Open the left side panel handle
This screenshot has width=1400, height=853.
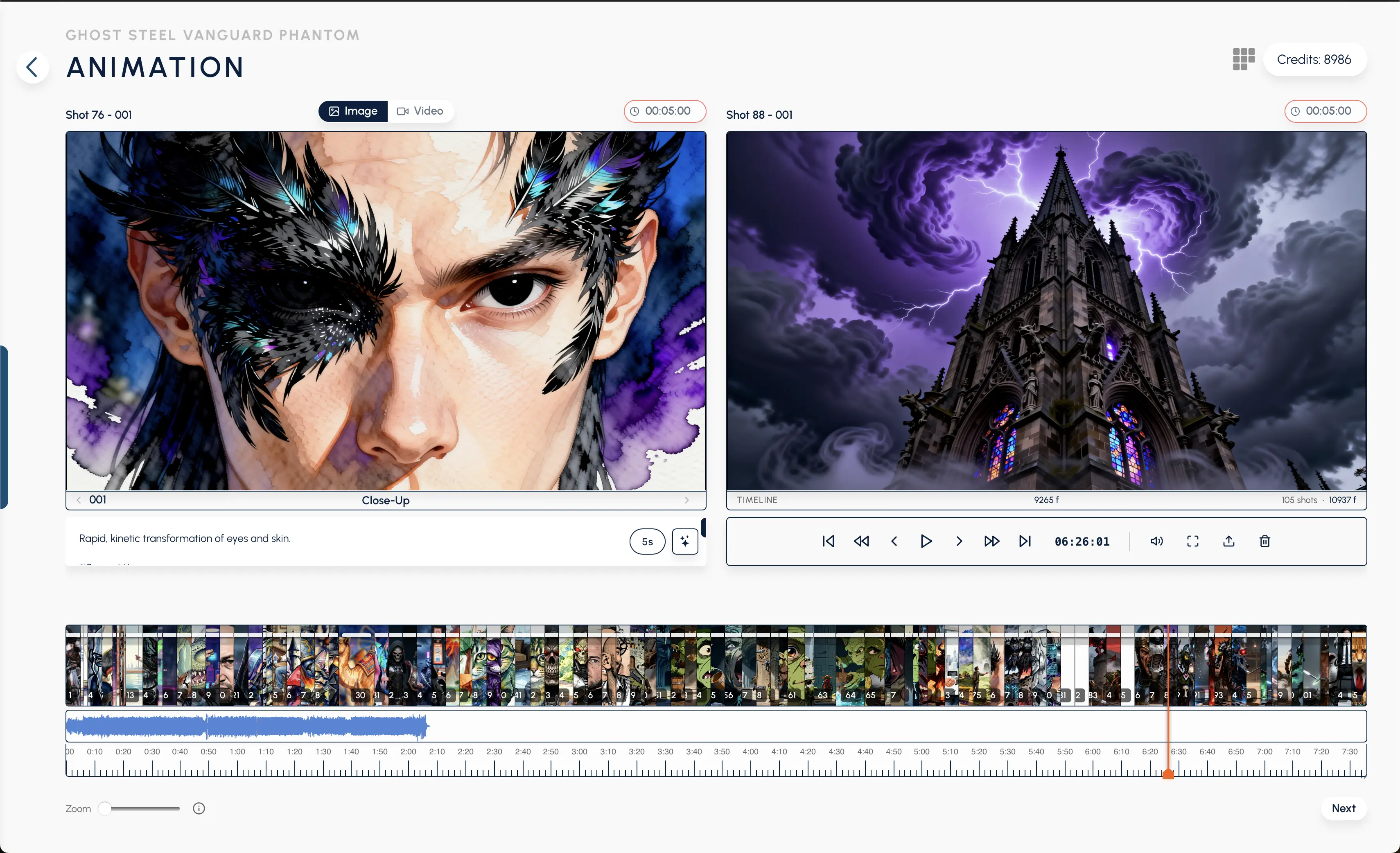click(3, 427)
